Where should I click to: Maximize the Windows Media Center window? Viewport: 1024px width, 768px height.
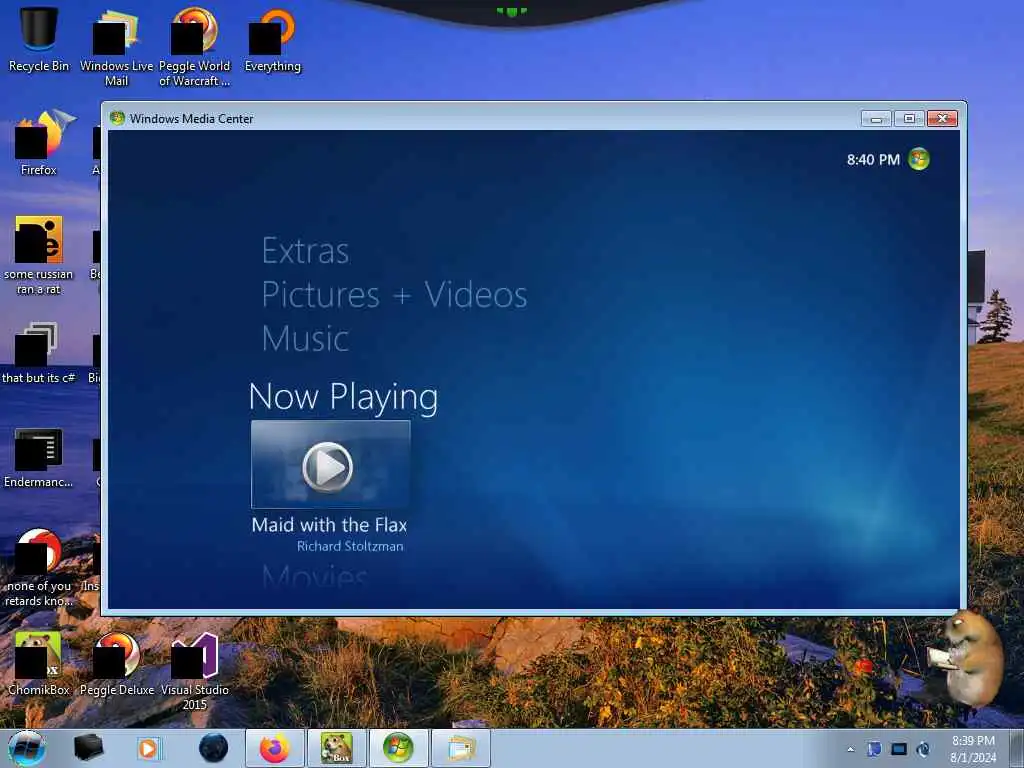tap(908, 119)
